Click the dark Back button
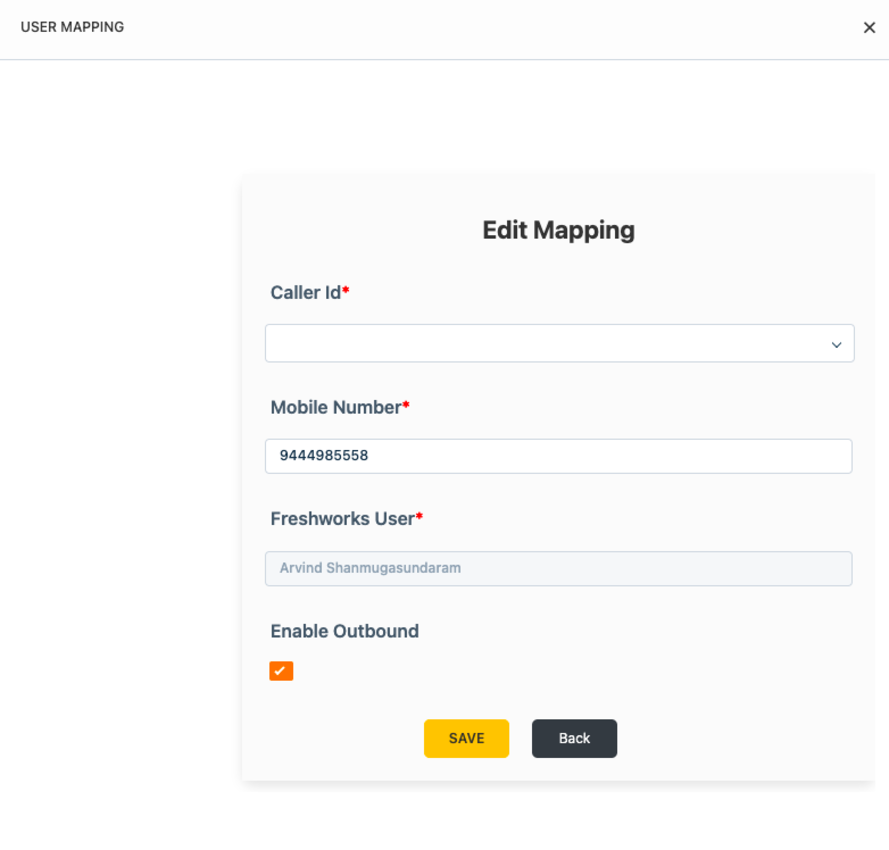The width and height of the screenshot is (889, 850). pos(574,738)
